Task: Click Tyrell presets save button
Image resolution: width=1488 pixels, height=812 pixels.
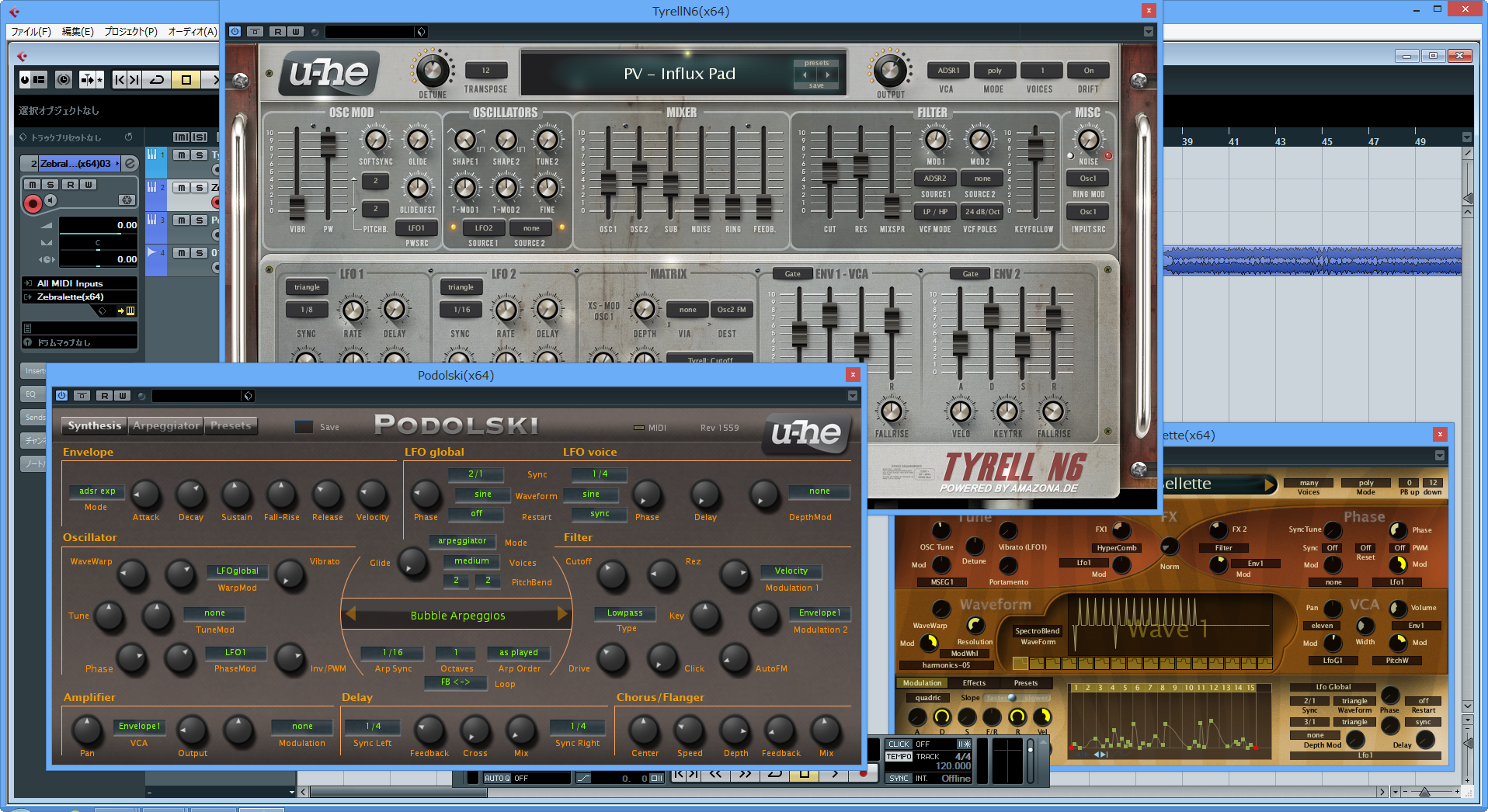Action: pos(816,86)
